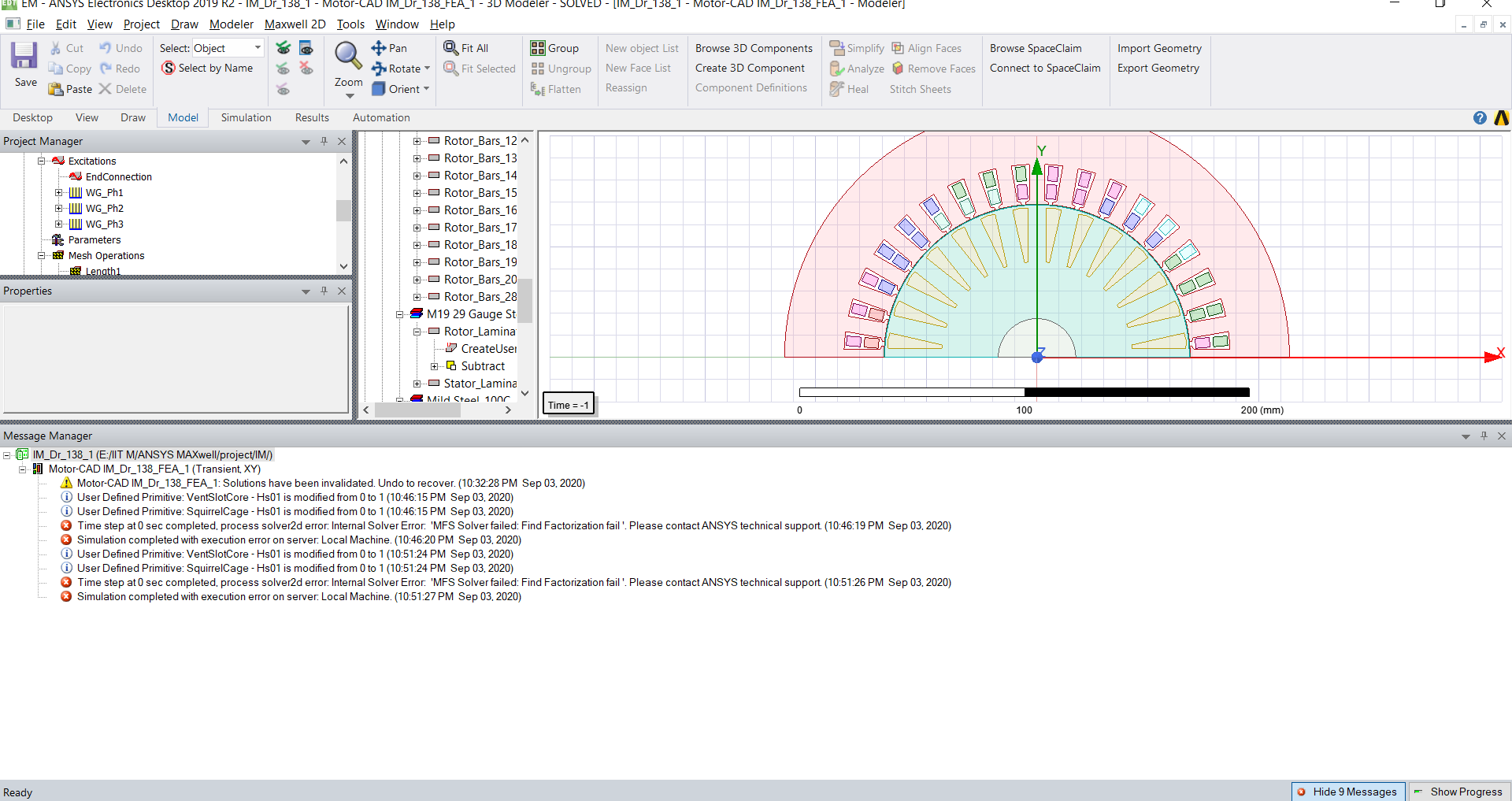
Task: Expand the Rotor_Bars_15 node
Action: [417, 193]
